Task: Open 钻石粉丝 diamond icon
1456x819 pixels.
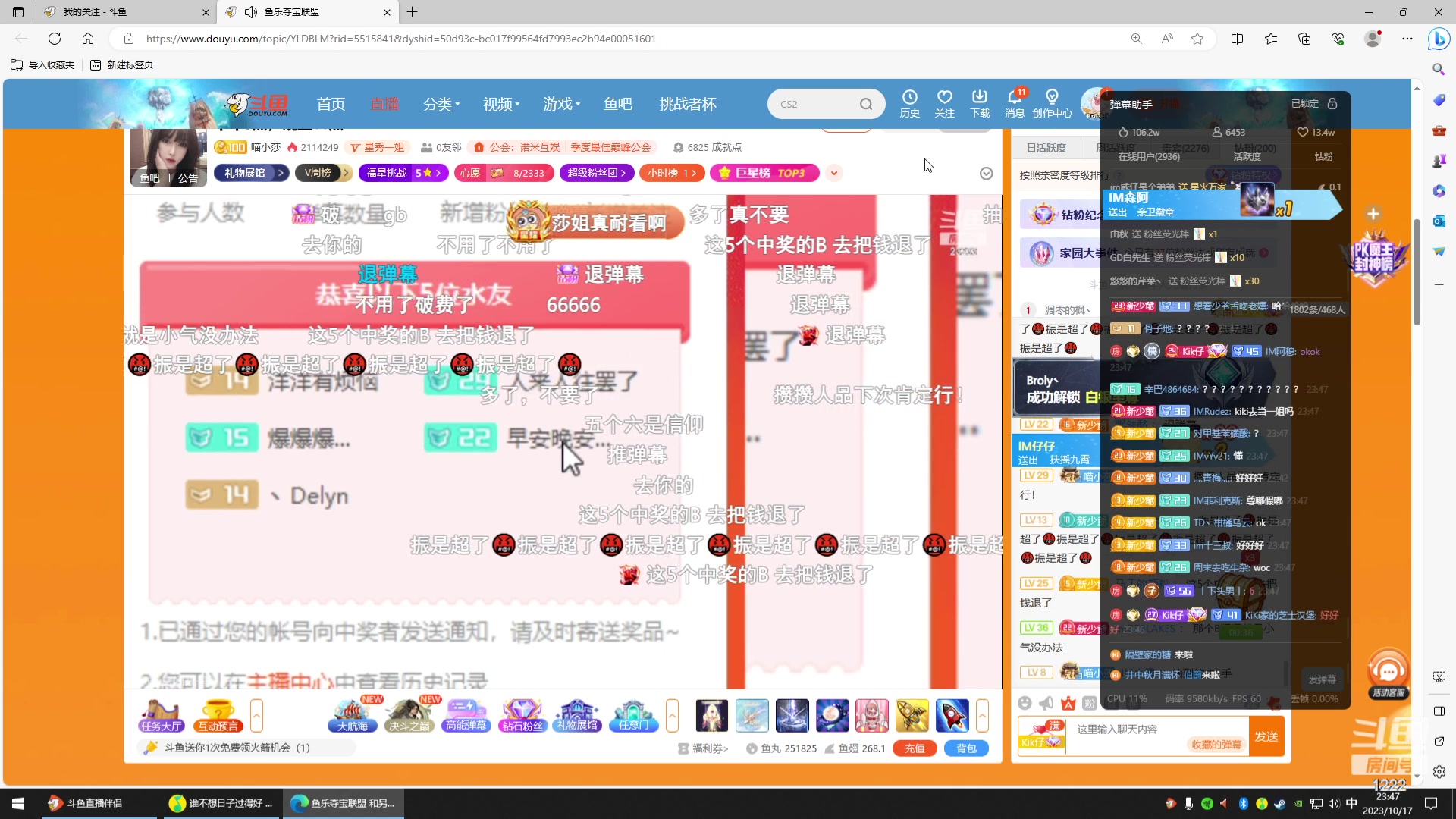Action: [x=522, y=715]
